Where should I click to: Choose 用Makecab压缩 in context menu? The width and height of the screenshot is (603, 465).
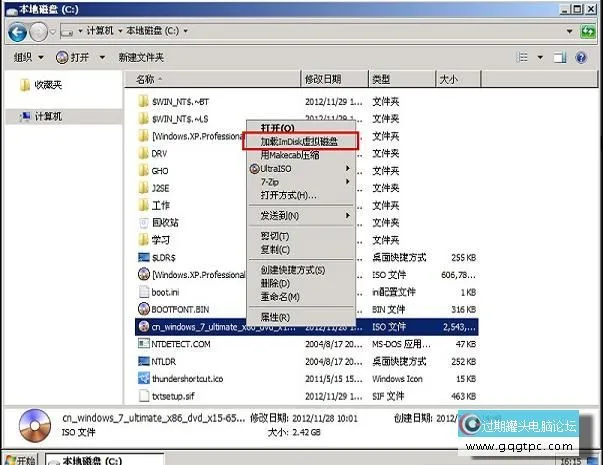[x=301, y=155]
